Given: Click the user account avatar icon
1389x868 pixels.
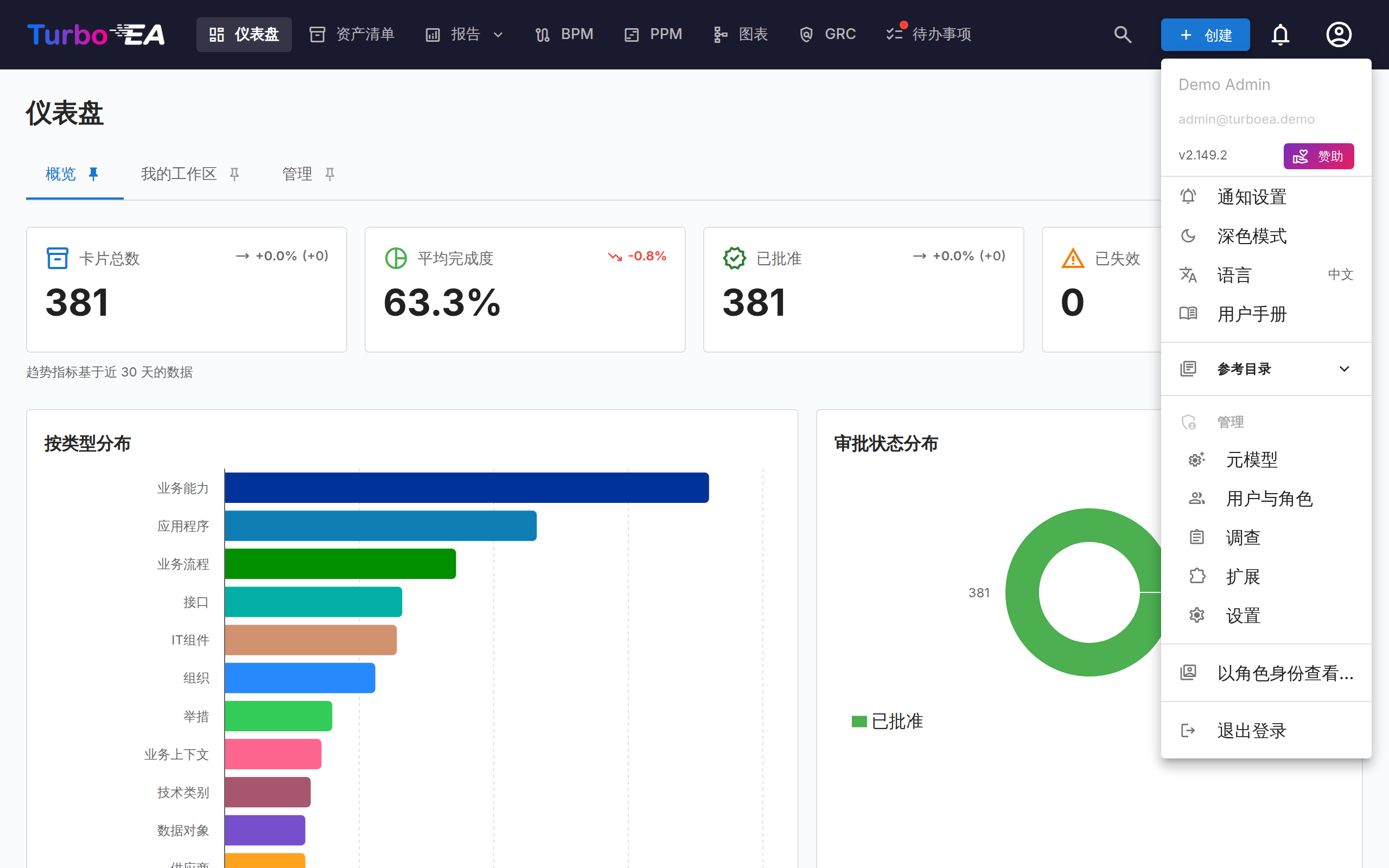Looking at the screenshot, I should [1339, 34].
